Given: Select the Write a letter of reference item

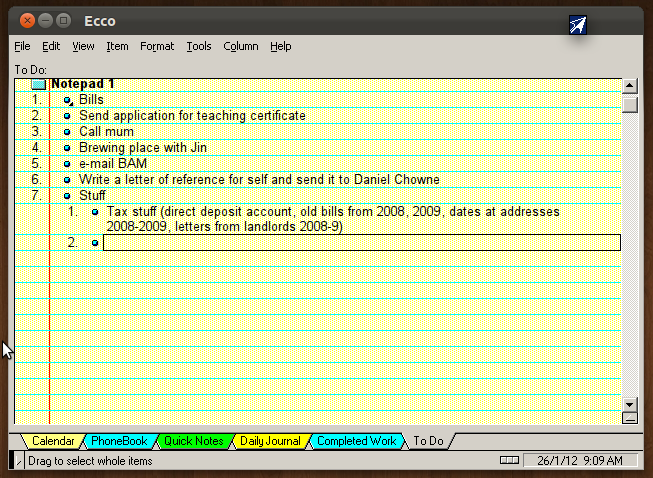Looking at the screenshot, I should 259,179.
